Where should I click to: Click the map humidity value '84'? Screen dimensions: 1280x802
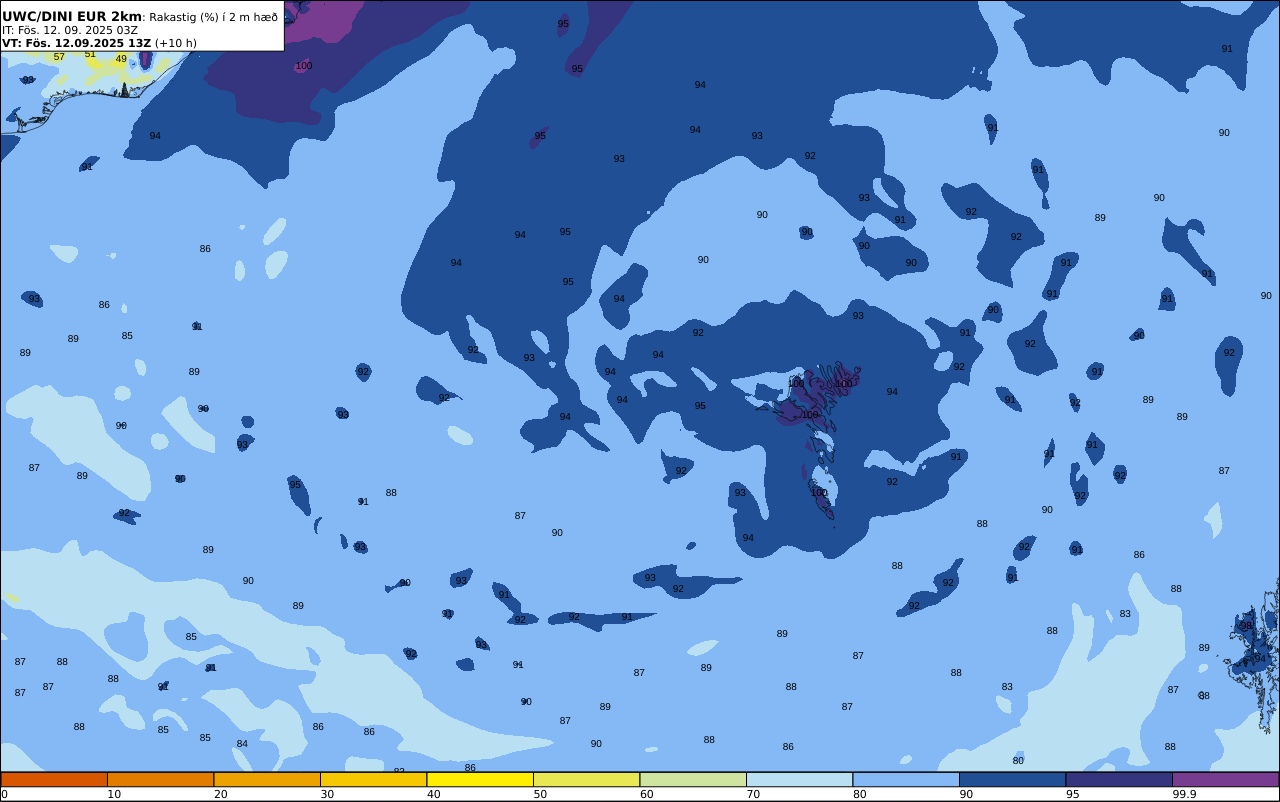(242, 744)
